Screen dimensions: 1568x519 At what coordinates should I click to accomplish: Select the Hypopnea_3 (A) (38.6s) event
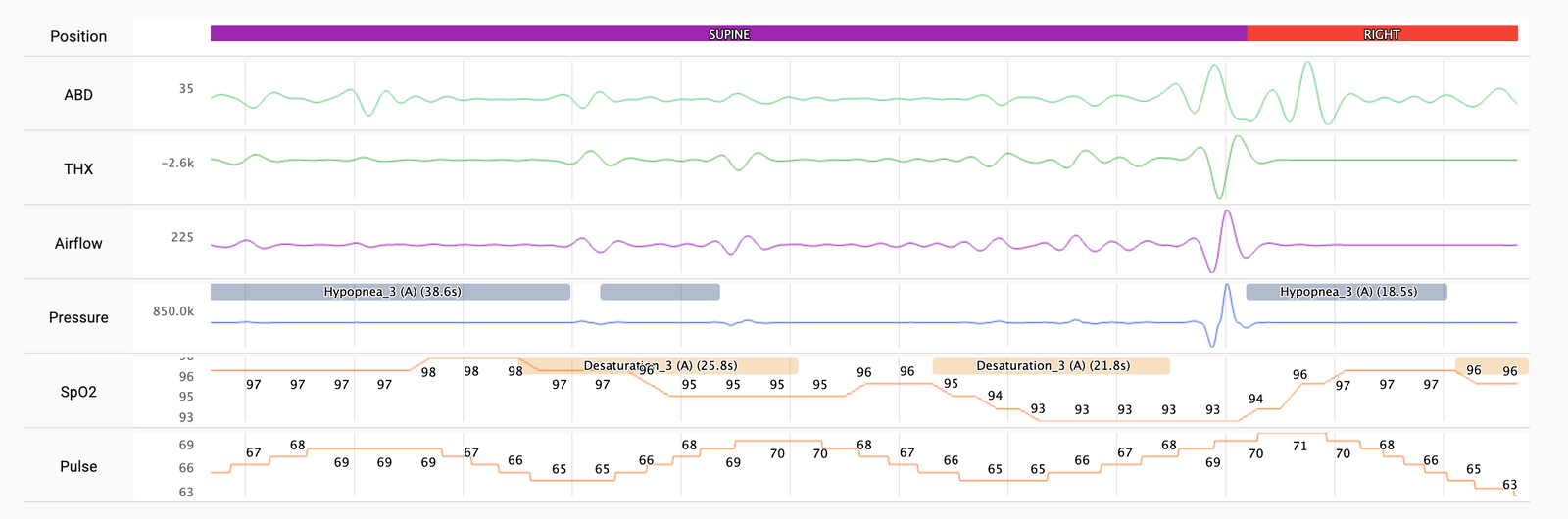pyautogui.click(x=390, y=292)
